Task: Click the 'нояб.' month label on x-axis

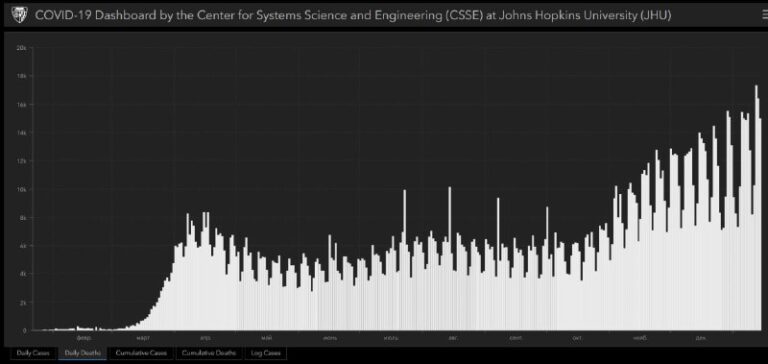Action: click(x=640, y=338)
